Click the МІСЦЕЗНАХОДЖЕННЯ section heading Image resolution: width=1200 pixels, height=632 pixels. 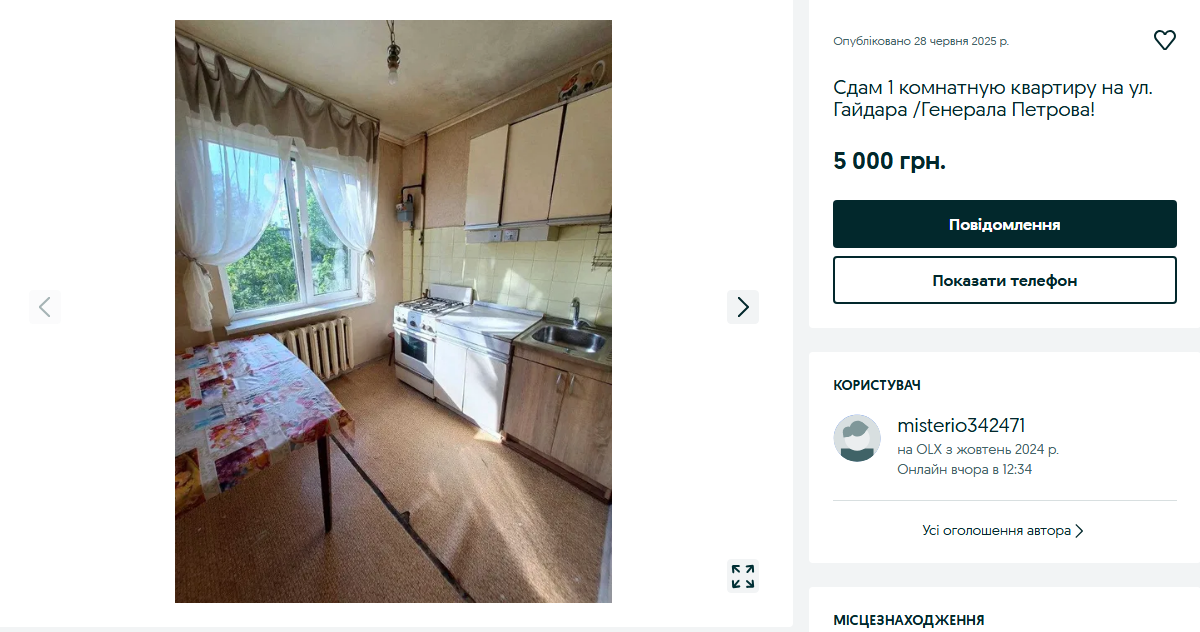click(908, 620)
